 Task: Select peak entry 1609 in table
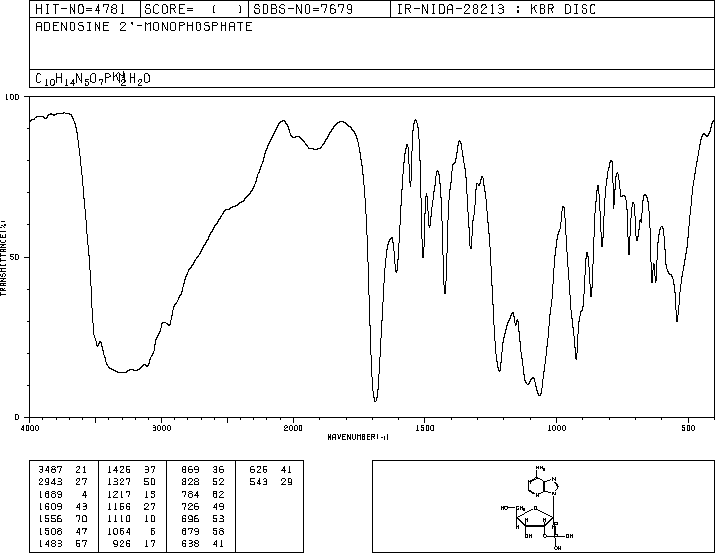63,506
